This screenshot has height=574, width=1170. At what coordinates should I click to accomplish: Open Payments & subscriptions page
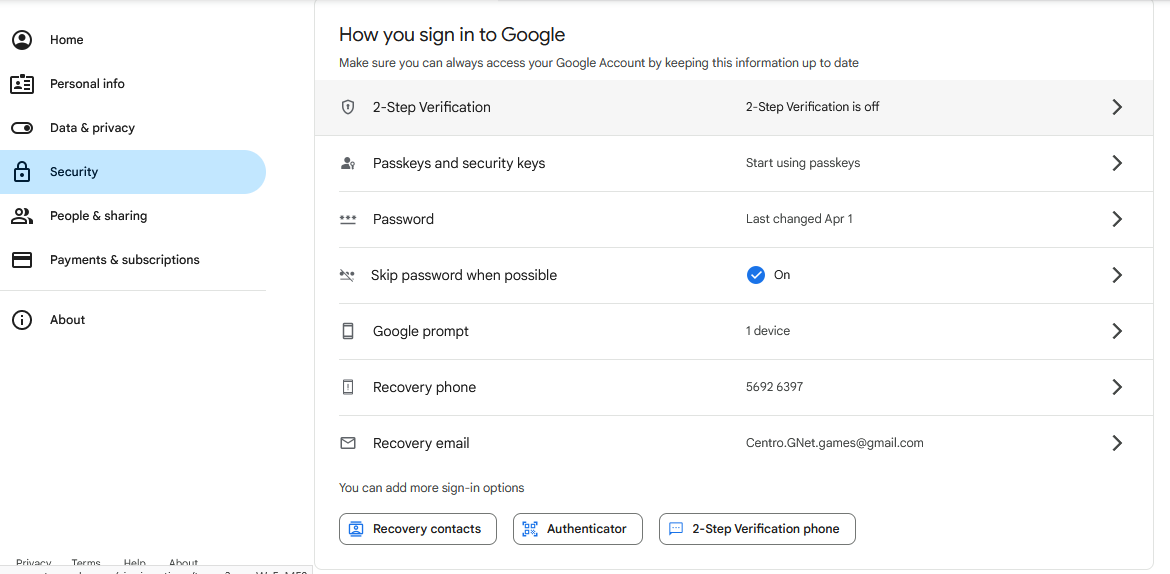(x=124, y=260)
